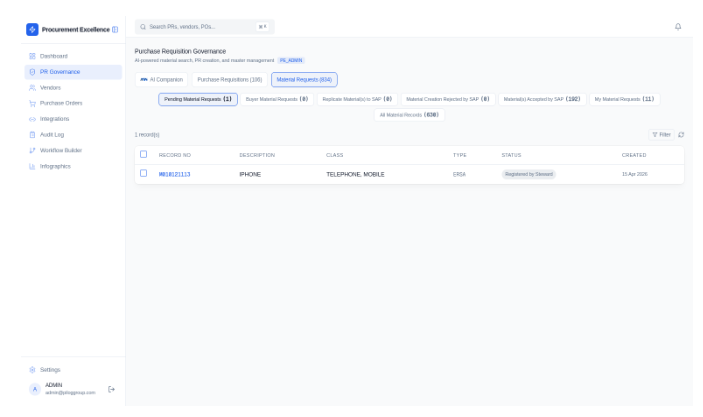Select My Material Requests filter
Screen dimensions: 703x417
pyautogui.click(x=625, y=99)
